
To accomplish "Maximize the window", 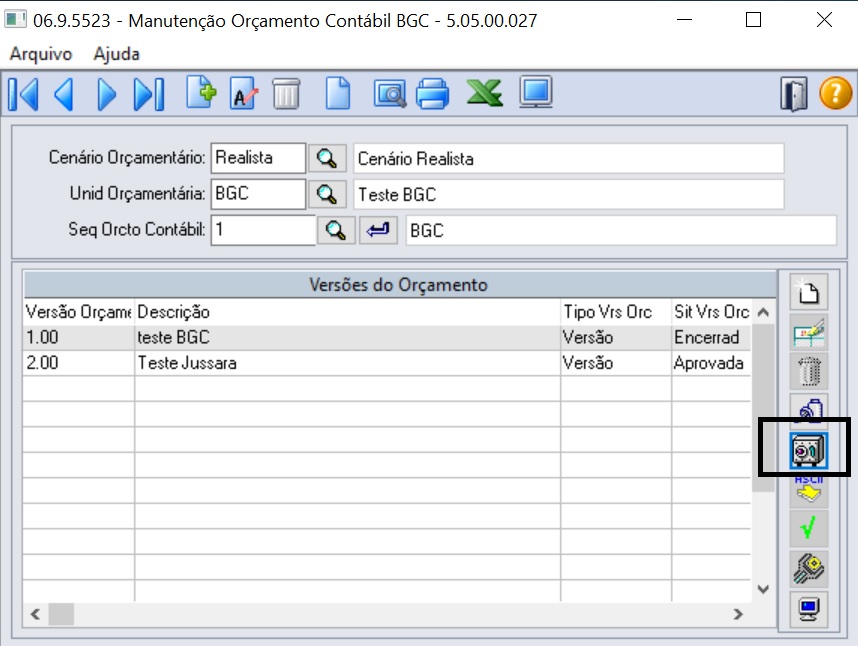I will pos(753,20).
